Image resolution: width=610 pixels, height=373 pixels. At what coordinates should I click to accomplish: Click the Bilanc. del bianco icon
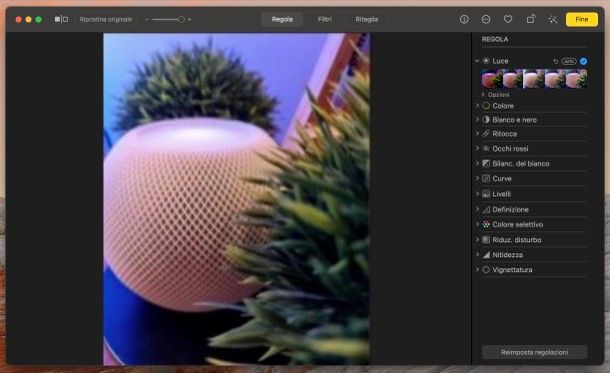coord(486,163)
